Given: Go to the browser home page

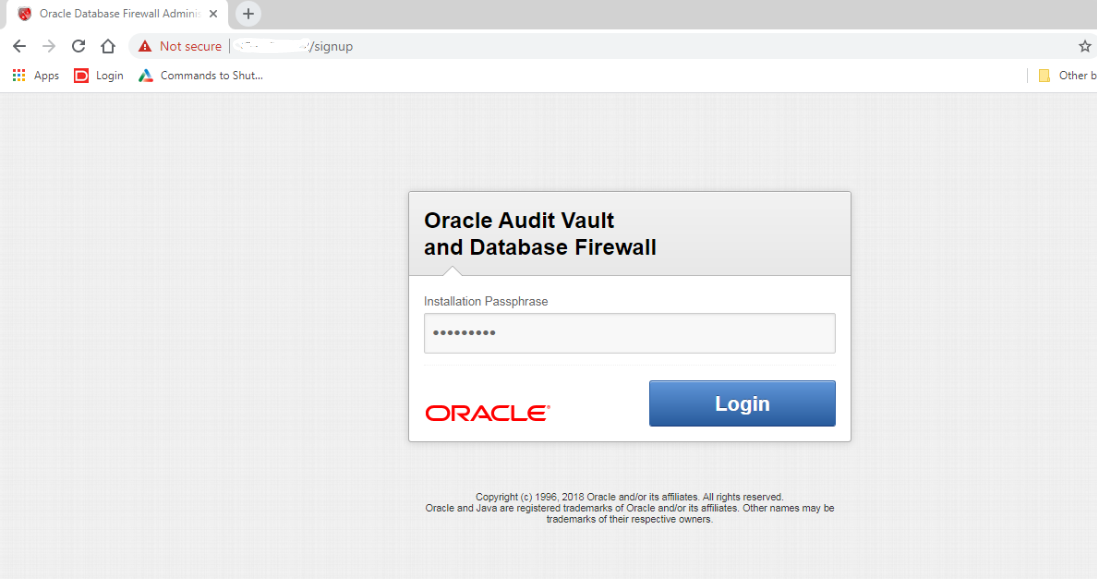Looking at the screenshot, I should click(108, 46).
